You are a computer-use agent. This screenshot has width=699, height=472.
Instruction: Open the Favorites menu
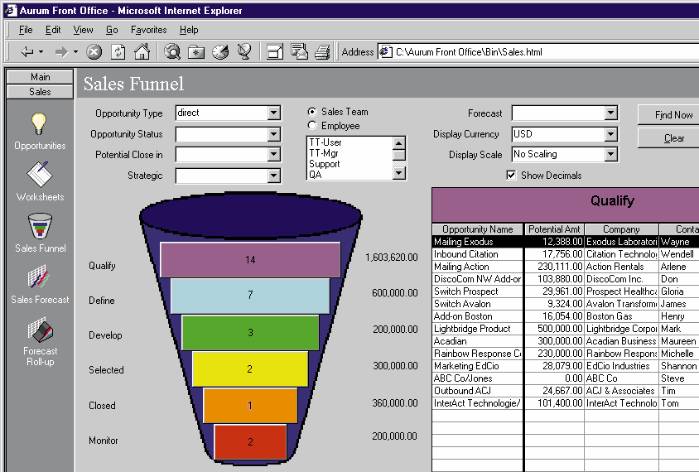click(x=148, y=30)
